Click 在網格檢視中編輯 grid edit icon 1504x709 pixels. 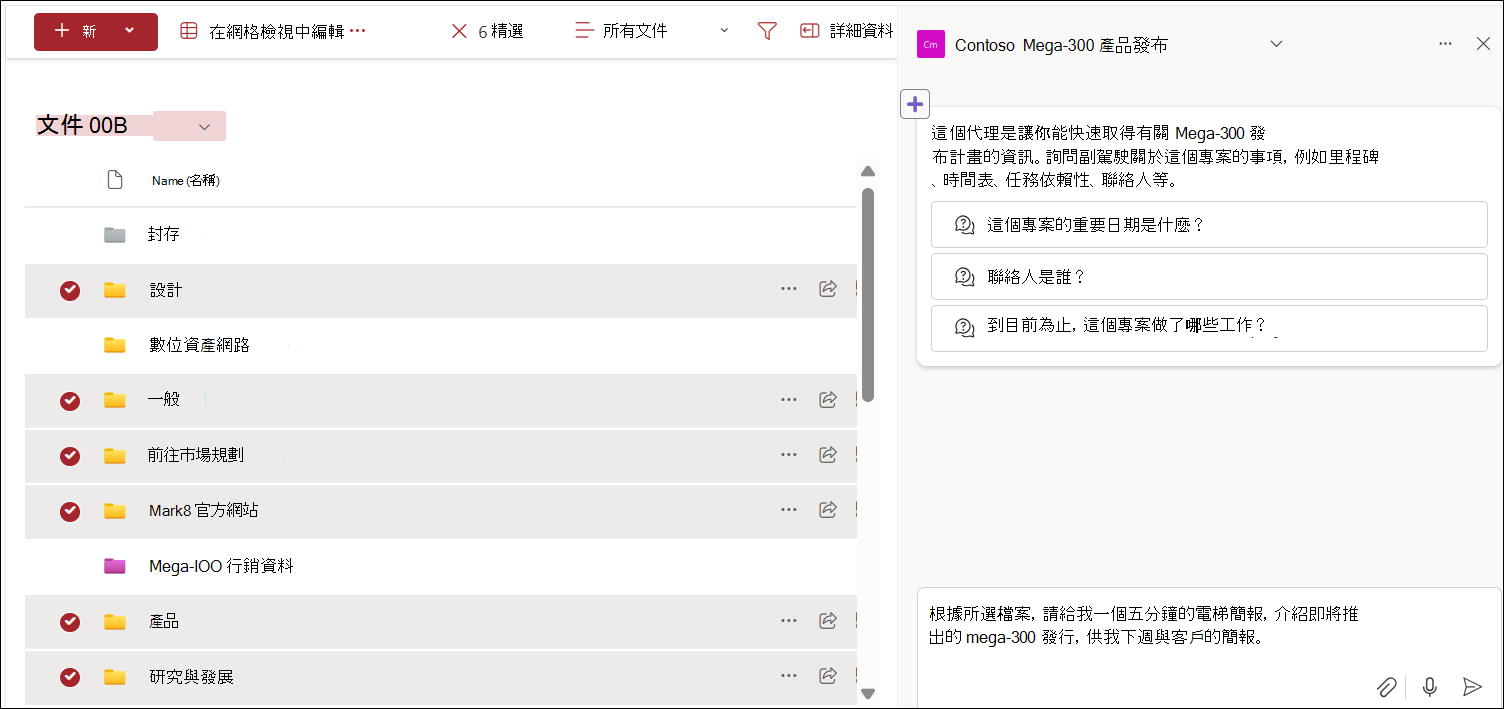coord(189,31)
